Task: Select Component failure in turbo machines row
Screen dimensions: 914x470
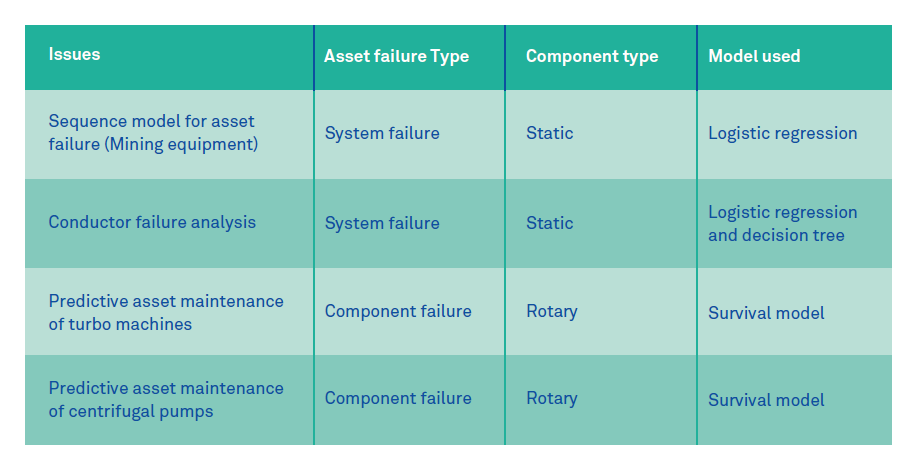Action: (398, 312)
